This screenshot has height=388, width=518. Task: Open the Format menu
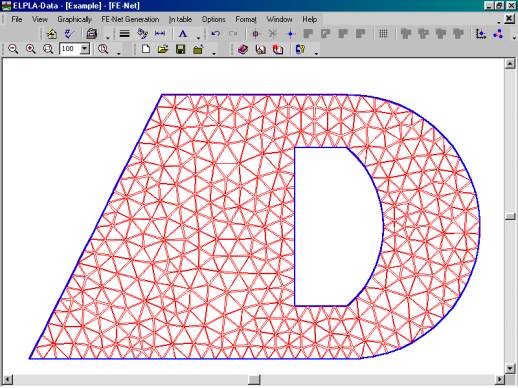point(246,19)
